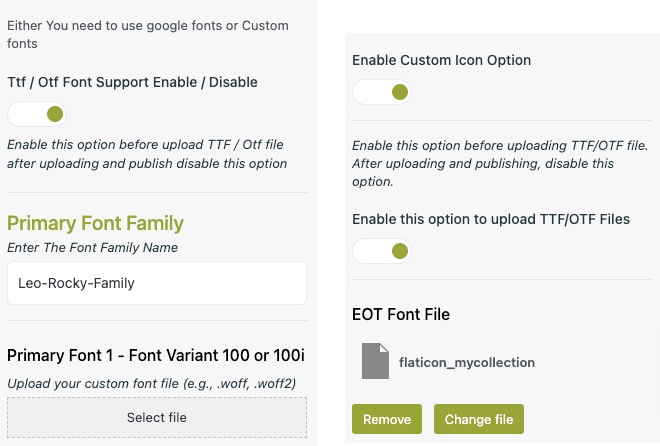Click the Primary Font 1 variant heading
The height and width of the screenshot is (446, 660).
(x=155, y=356)
